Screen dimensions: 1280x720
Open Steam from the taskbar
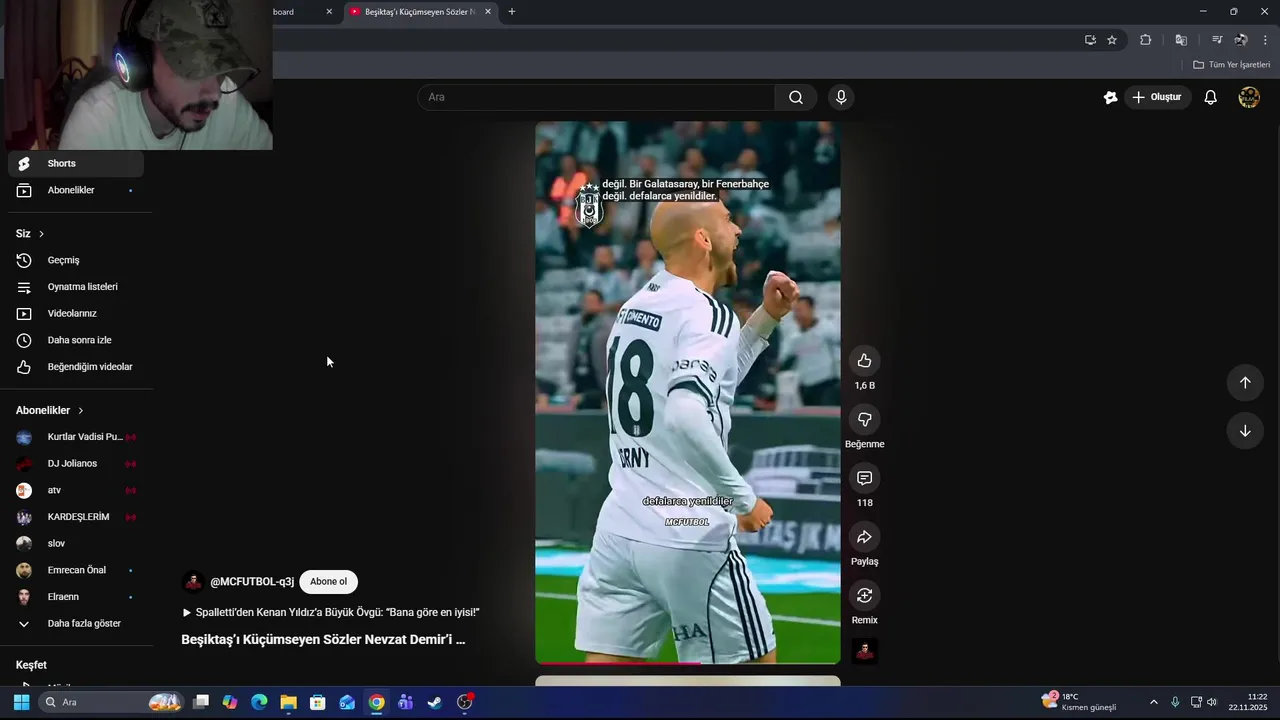click(x=435, y=702)
